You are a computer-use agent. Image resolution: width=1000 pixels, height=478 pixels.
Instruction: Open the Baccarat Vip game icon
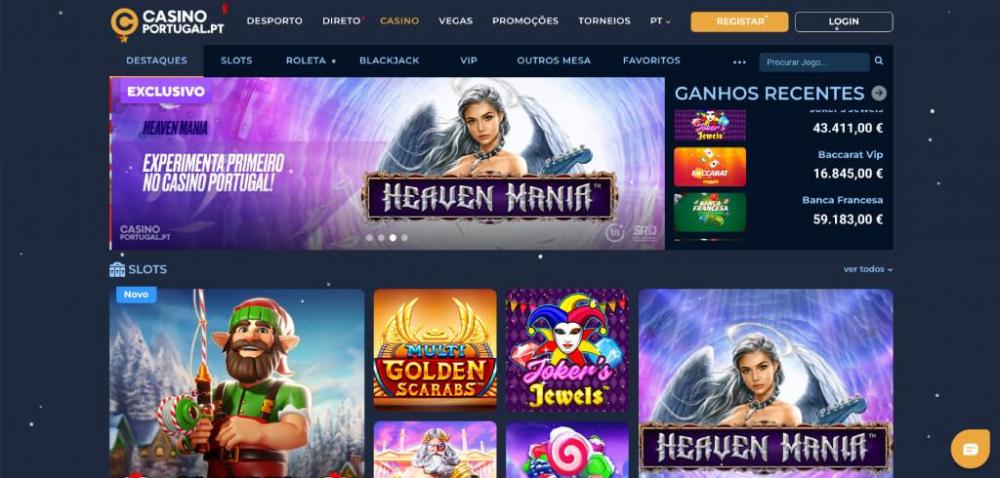pos(710,166)
